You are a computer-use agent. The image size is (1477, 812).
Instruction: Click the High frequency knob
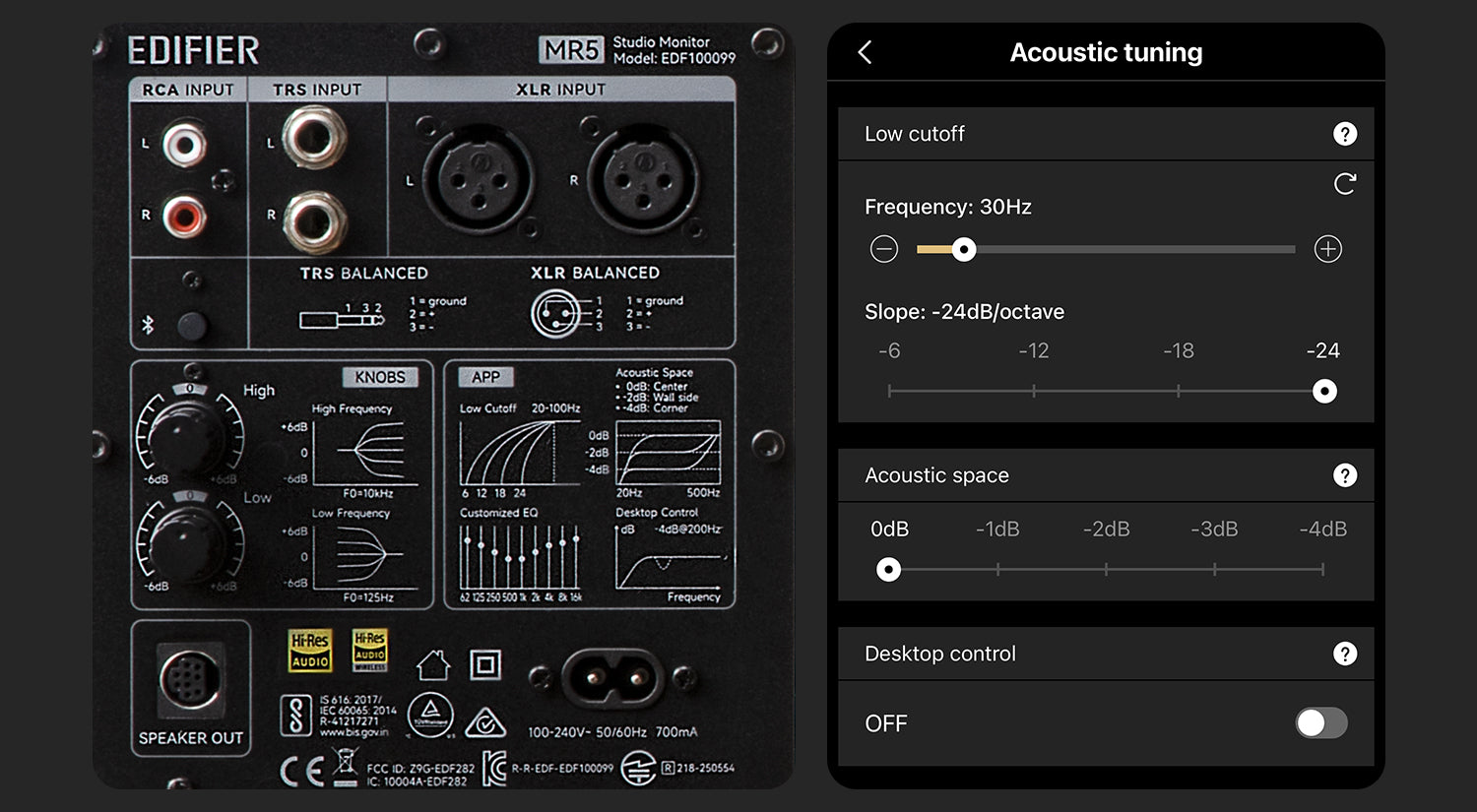click(189, 431)
